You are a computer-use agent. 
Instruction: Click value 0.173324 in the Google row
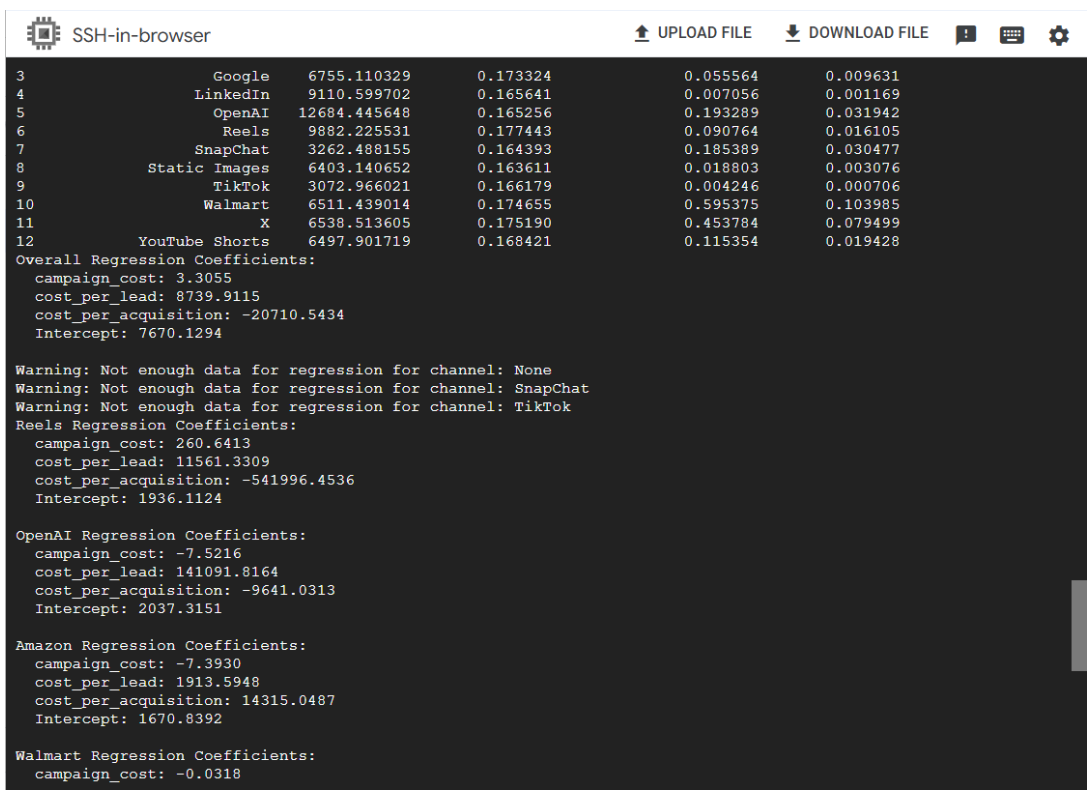point(514,76)
